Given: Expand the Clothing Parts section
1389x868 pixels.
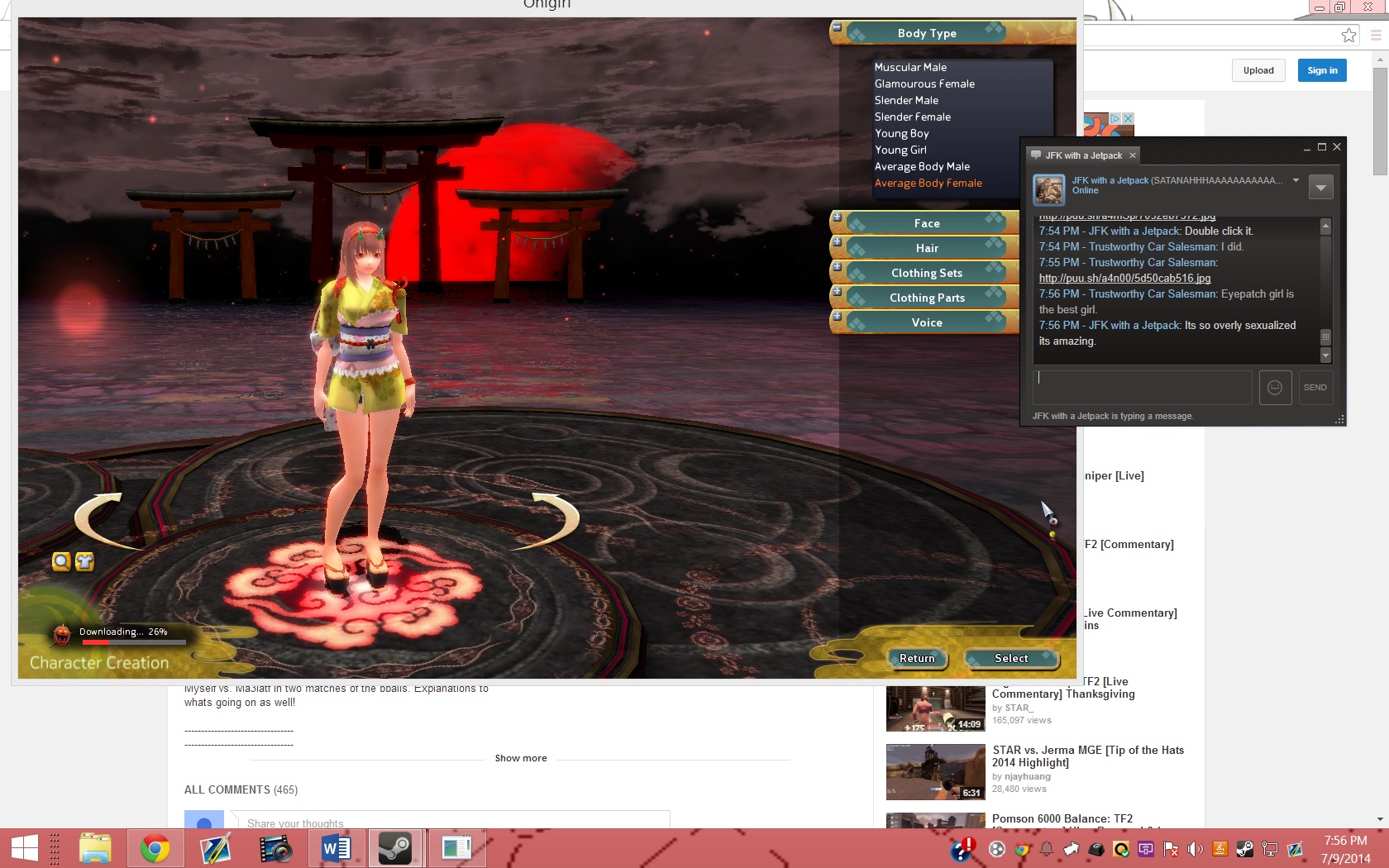Looking at the screenshot, I should tap(837, 292).
